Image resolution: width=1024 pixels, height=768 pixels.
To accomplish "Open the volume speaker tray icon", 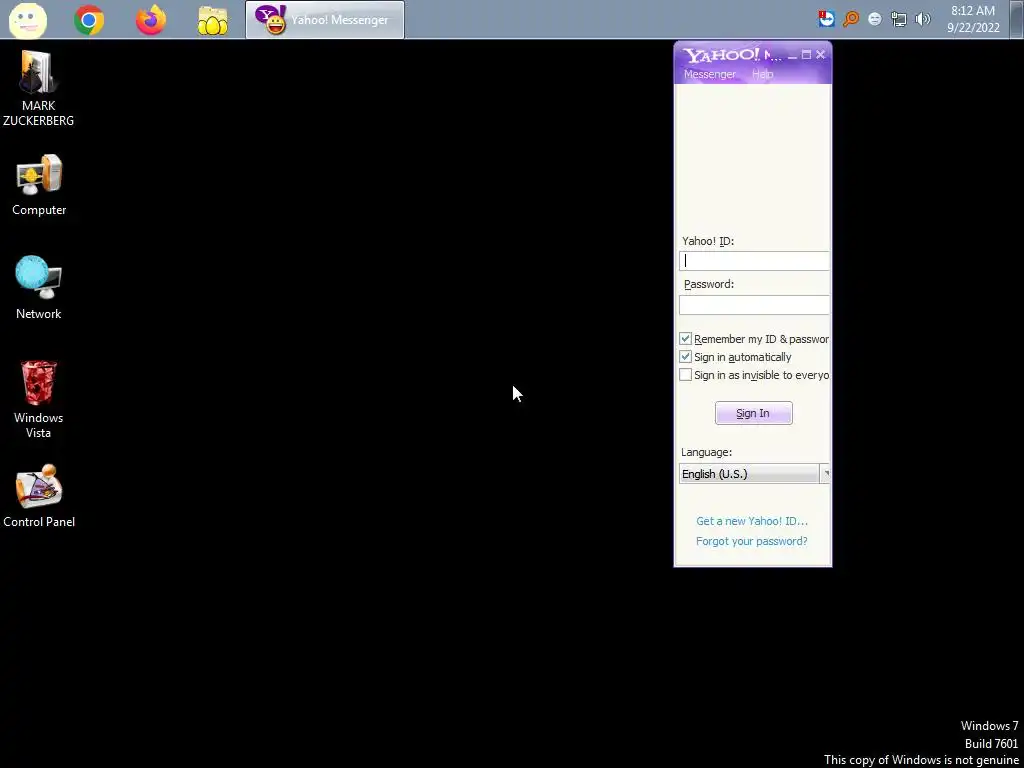I will tap(923, 20).
